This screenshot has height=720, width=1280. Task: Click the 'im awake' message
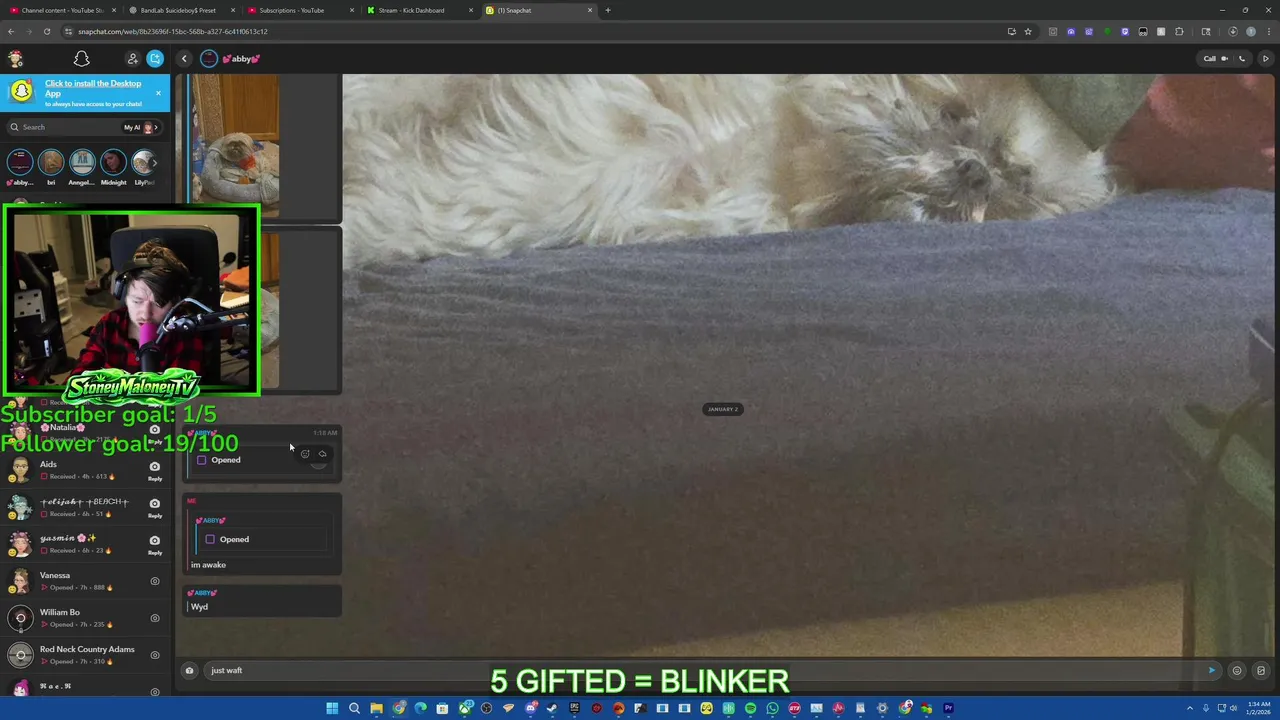click(x=208, y=565)
